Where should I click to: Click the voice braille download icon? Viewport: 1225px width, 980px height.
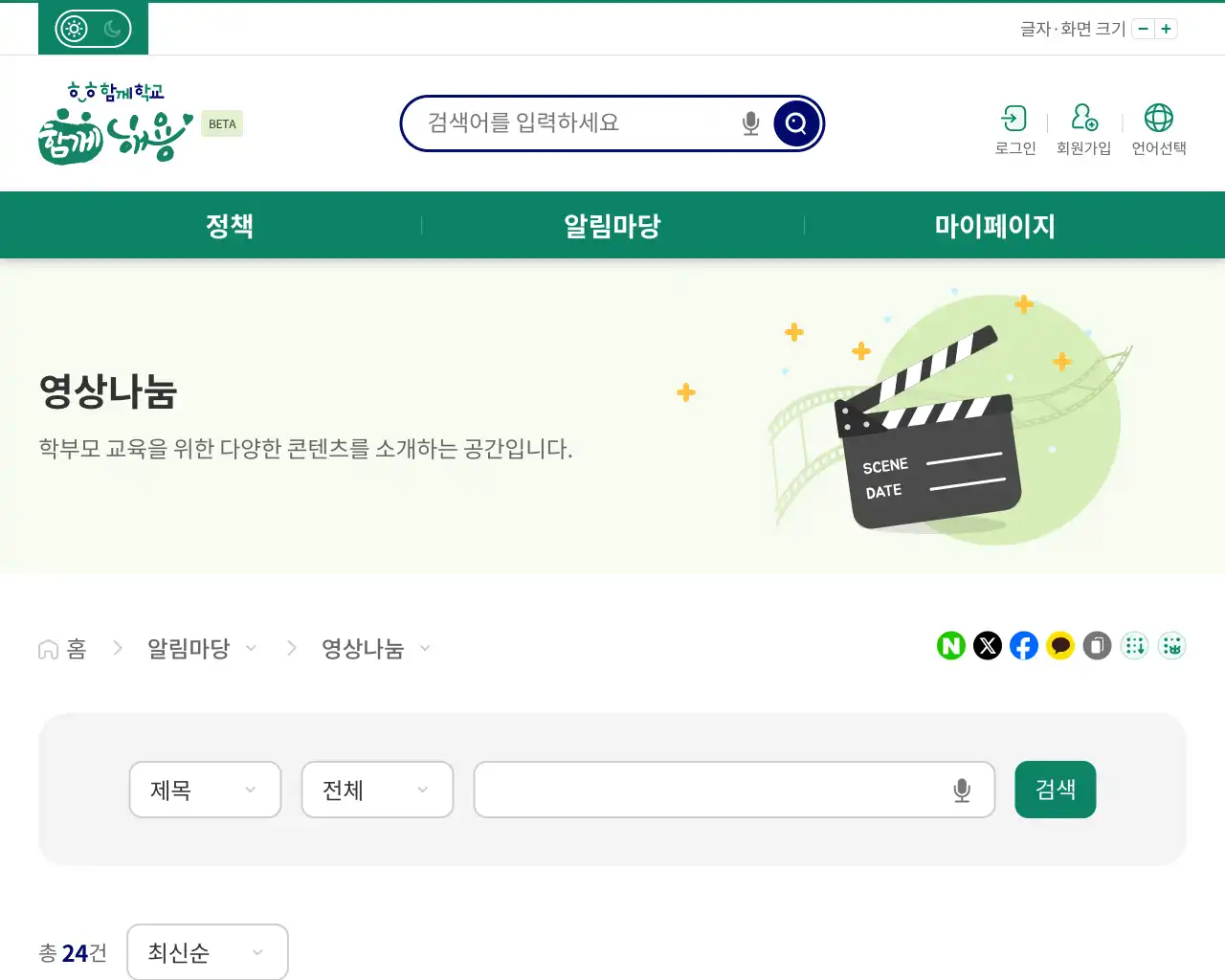tap(1134, 646)
